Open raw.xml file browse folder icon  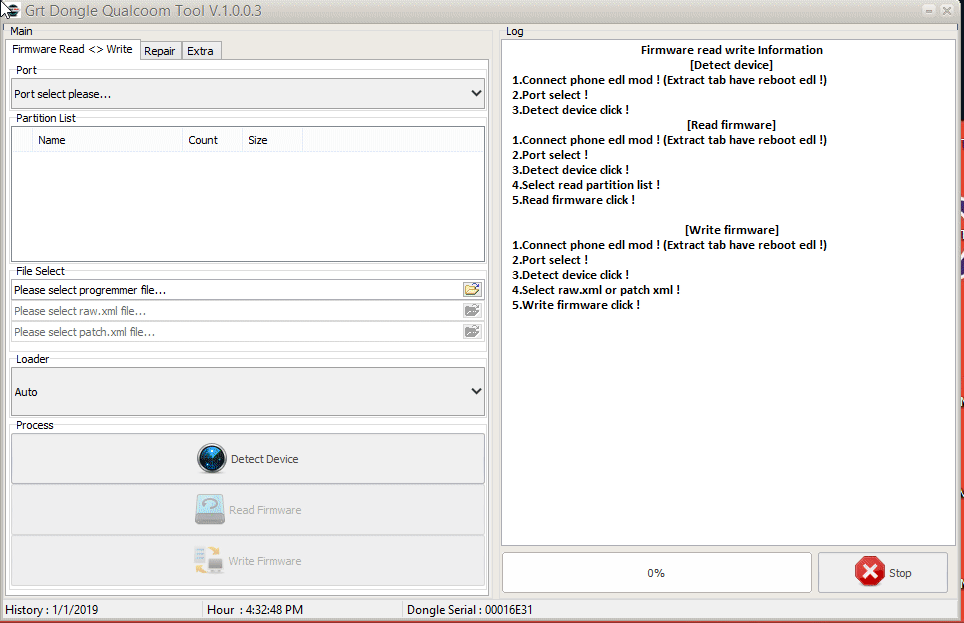(x=472, y=311)
